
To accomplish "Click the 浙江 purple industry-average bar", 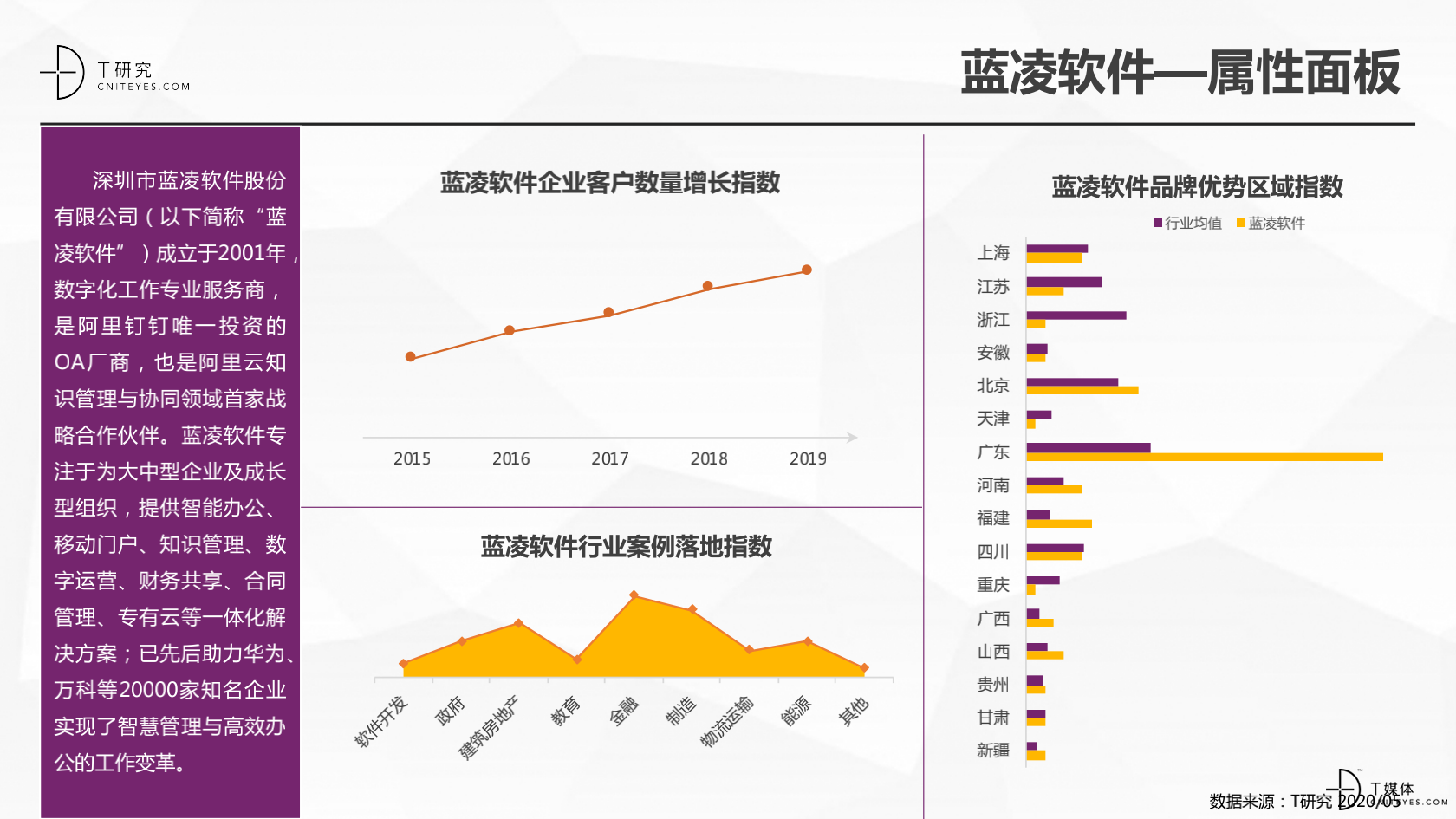I will 1076,315.
